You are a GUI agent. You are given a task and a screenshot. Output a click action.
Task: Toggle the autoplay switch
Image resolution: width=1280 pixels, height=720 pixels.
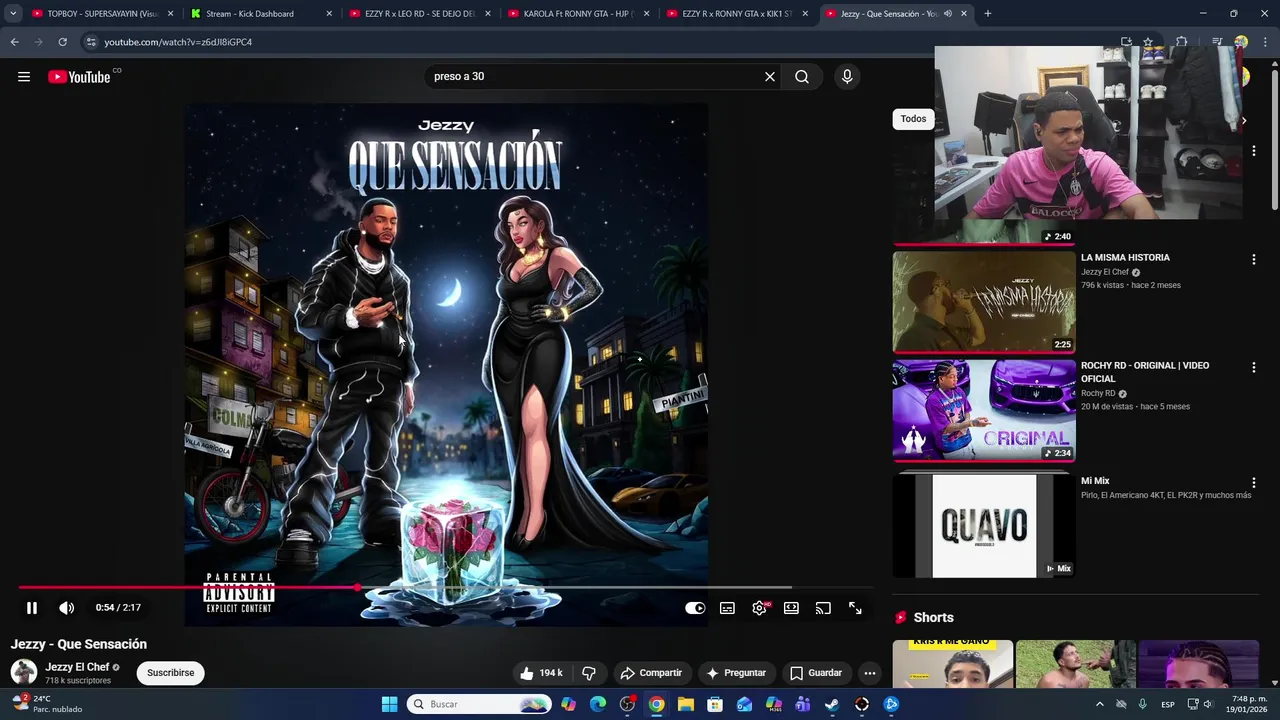click(x=695, y=608)
